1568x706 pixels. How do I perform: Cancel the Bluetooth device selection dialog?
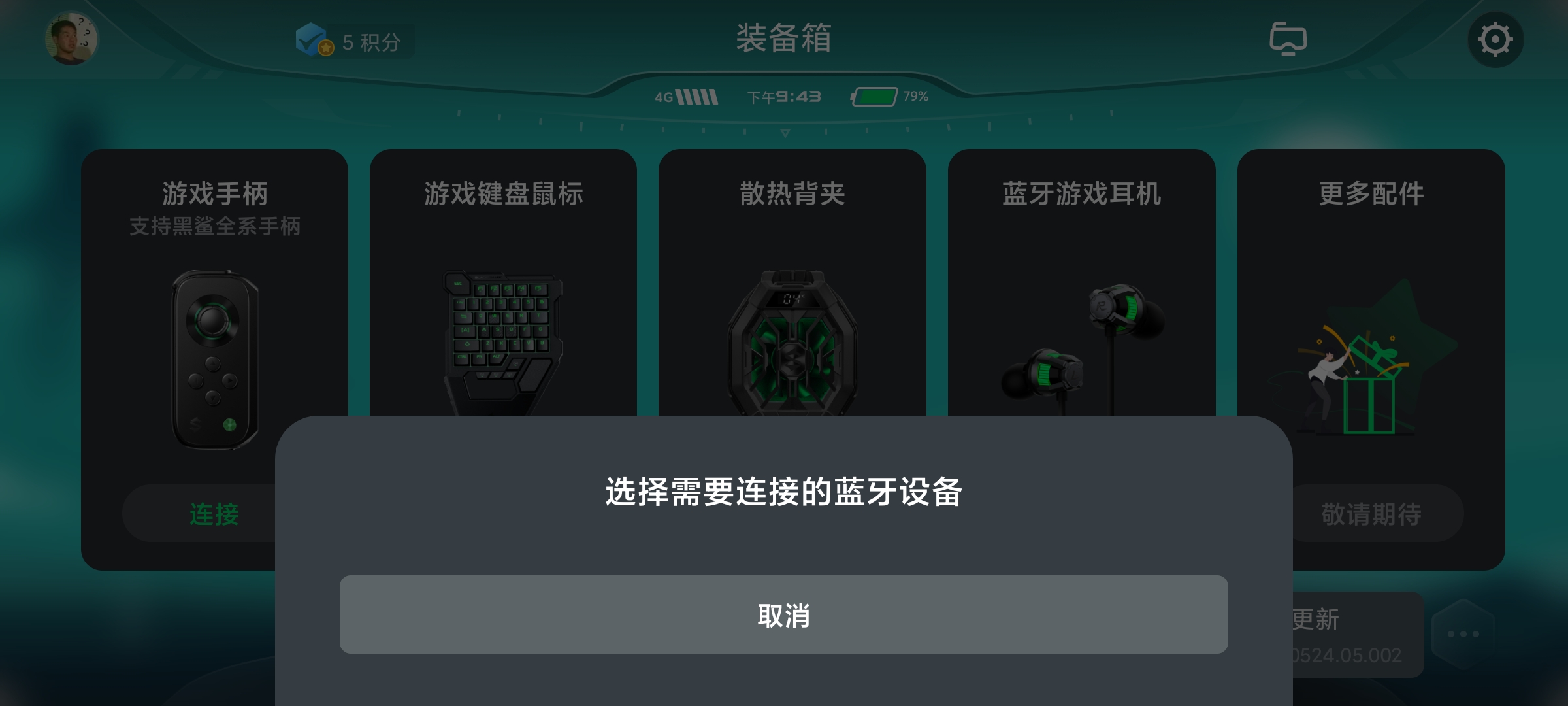pyautogui.click(x=783, y=614)
